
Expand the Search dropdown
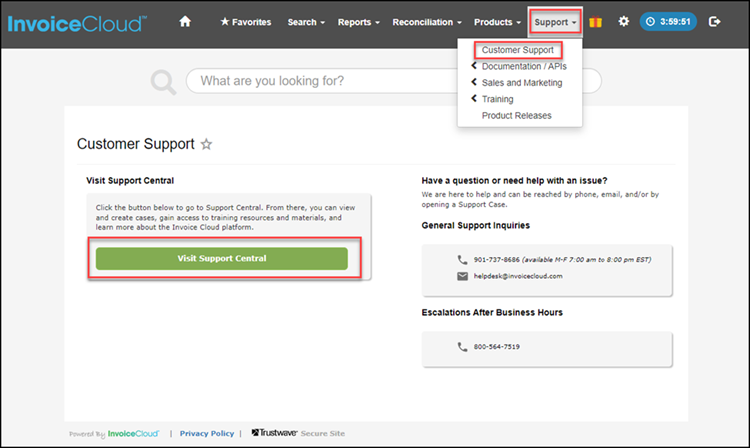[x=306, y=22]
